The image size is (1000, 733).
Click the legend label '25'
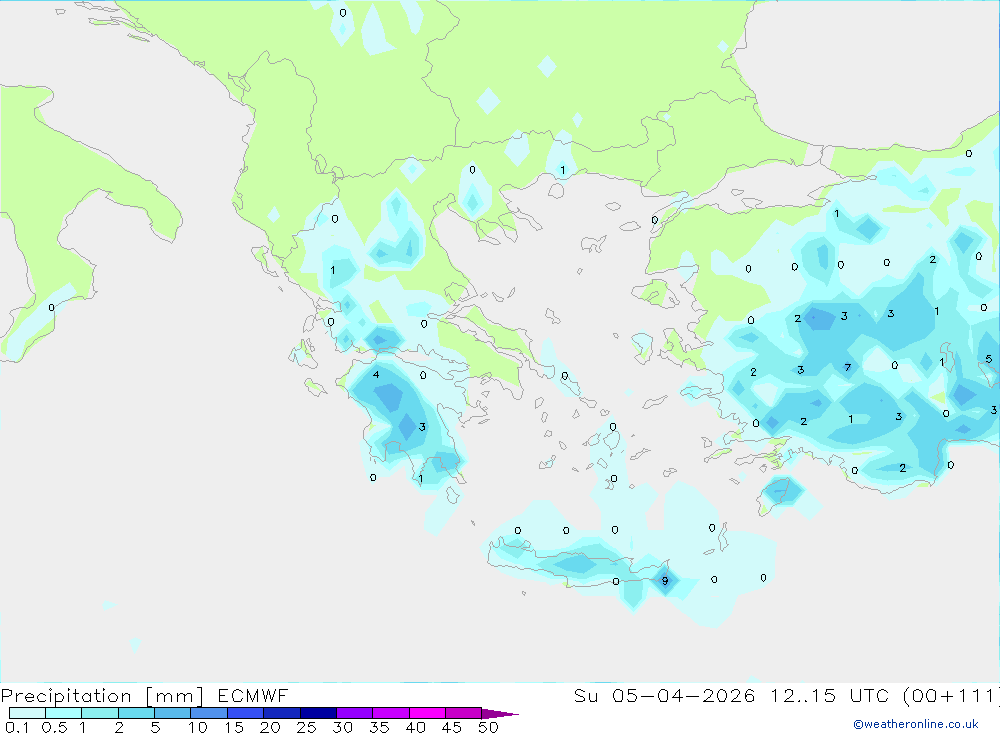click(x=306, y=727)
